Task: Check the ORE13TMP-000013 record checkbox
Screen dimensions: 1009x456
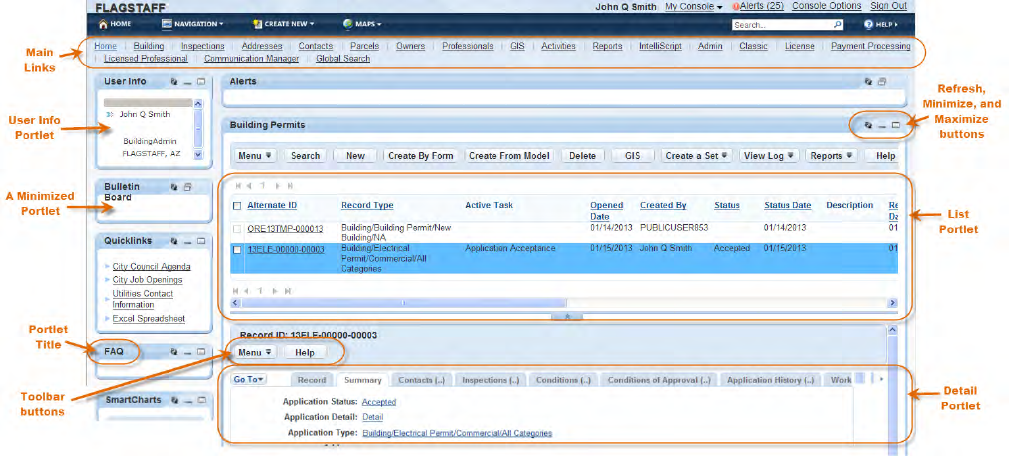Action: point(237,228)
